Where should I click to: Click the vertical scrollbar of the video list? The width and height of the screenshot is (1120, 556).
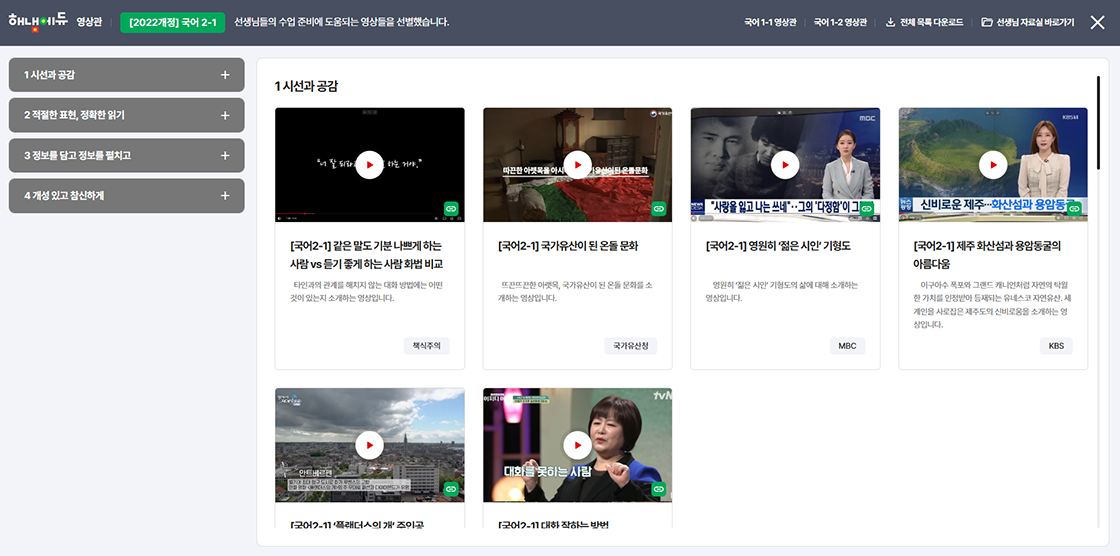pos(1099,122)
